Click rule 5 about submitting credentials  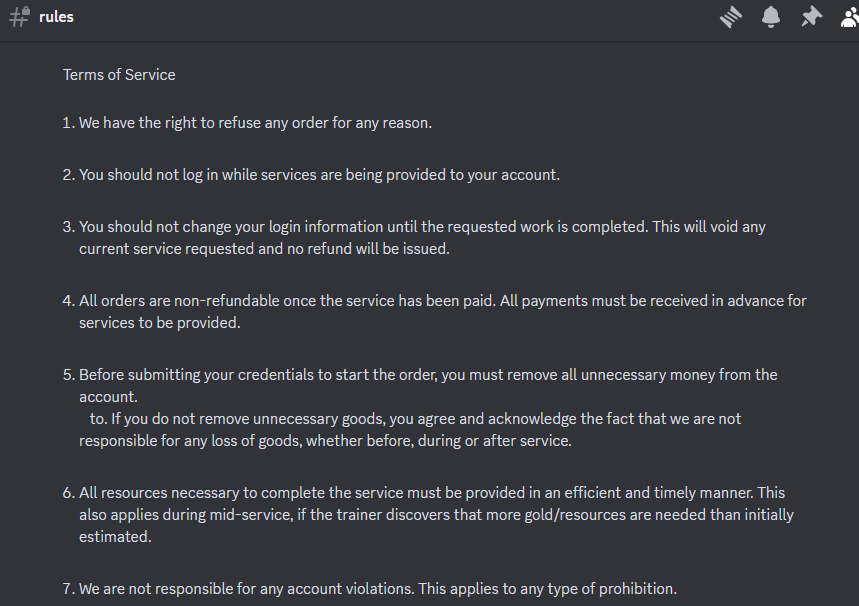(x=427, y=375)
